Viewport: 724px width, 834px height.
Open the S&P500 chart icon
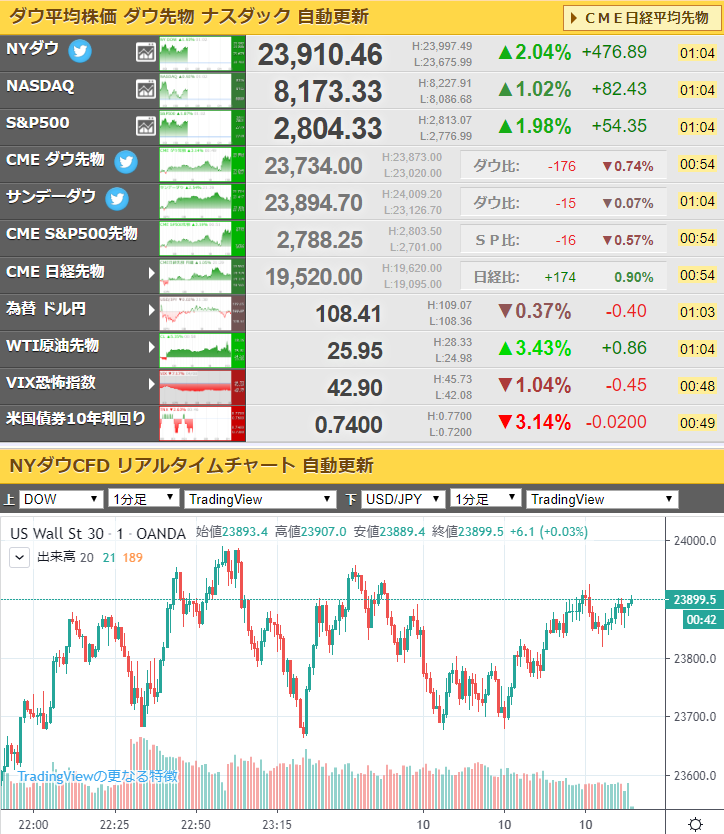click(146, 127)
